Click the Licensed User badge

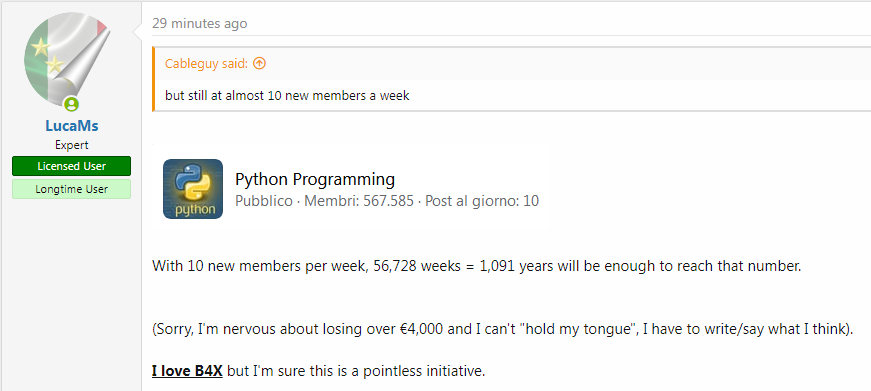pos(72,166)
